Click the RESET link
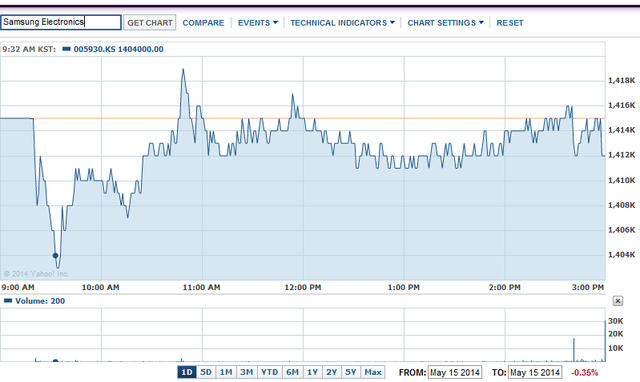The height and width of the screenshot is (382, 640). pyautogui.click(x=510, y=23)
